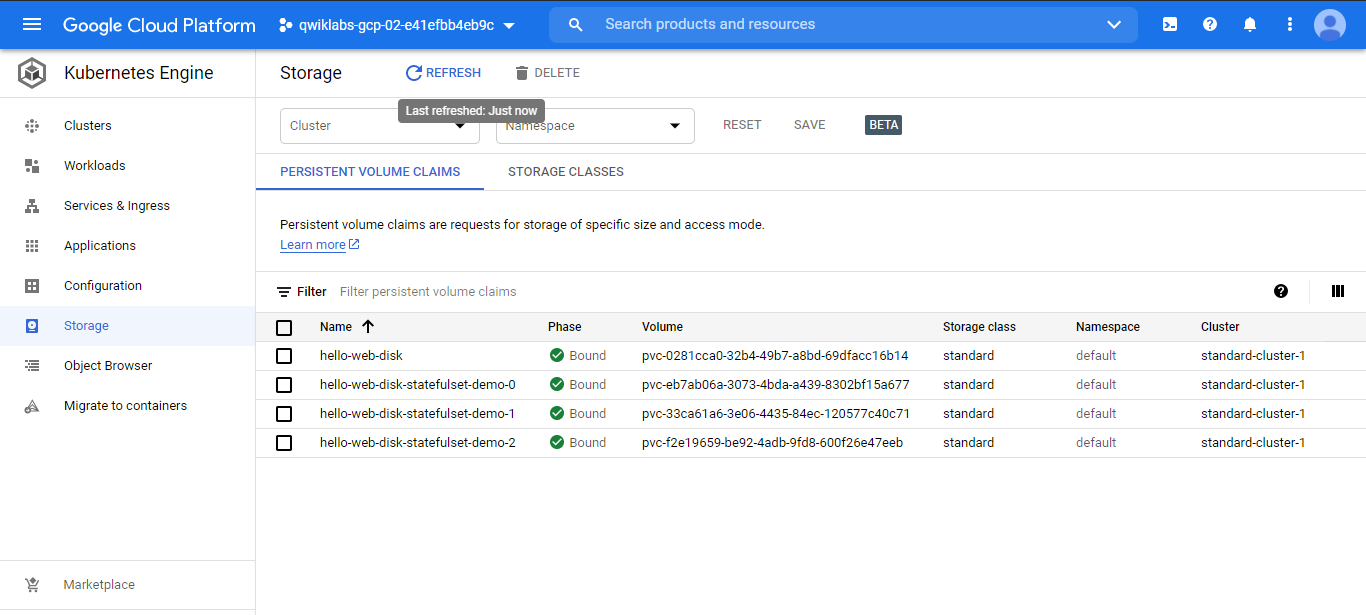Click the filter list icon

(284, 292)
